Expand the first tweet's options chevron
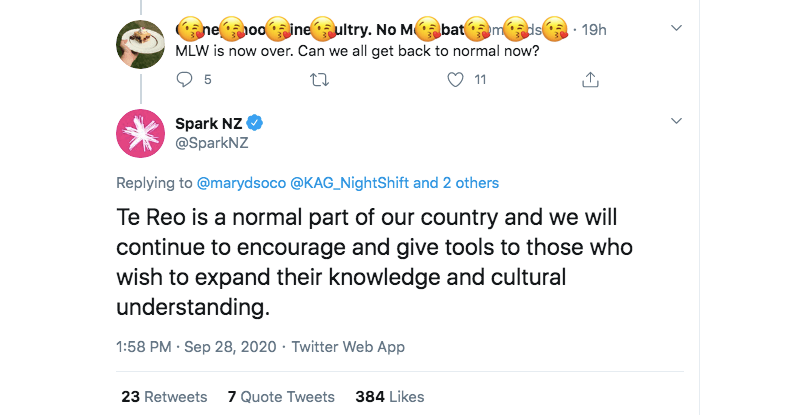Viewport: 810px width, 415px height. (x=676, y=28)
